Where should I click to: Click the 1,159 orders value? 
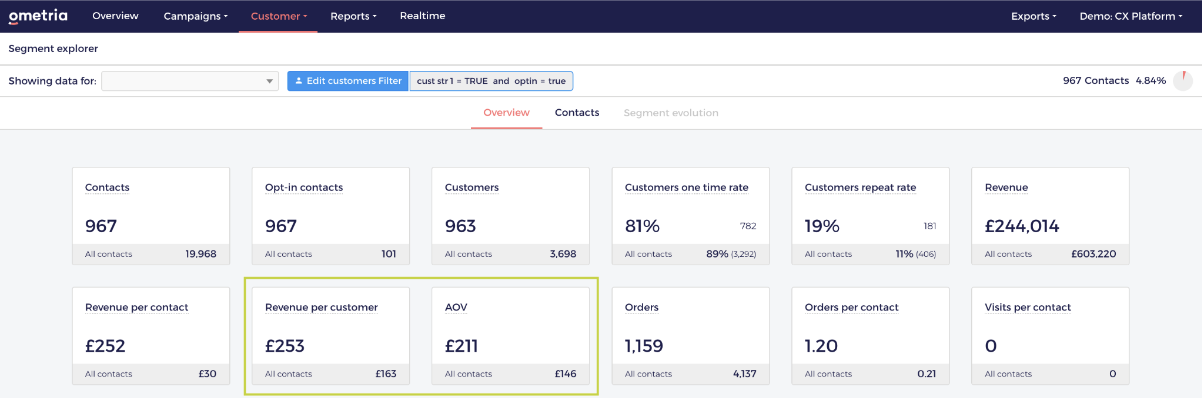(645, 346)
